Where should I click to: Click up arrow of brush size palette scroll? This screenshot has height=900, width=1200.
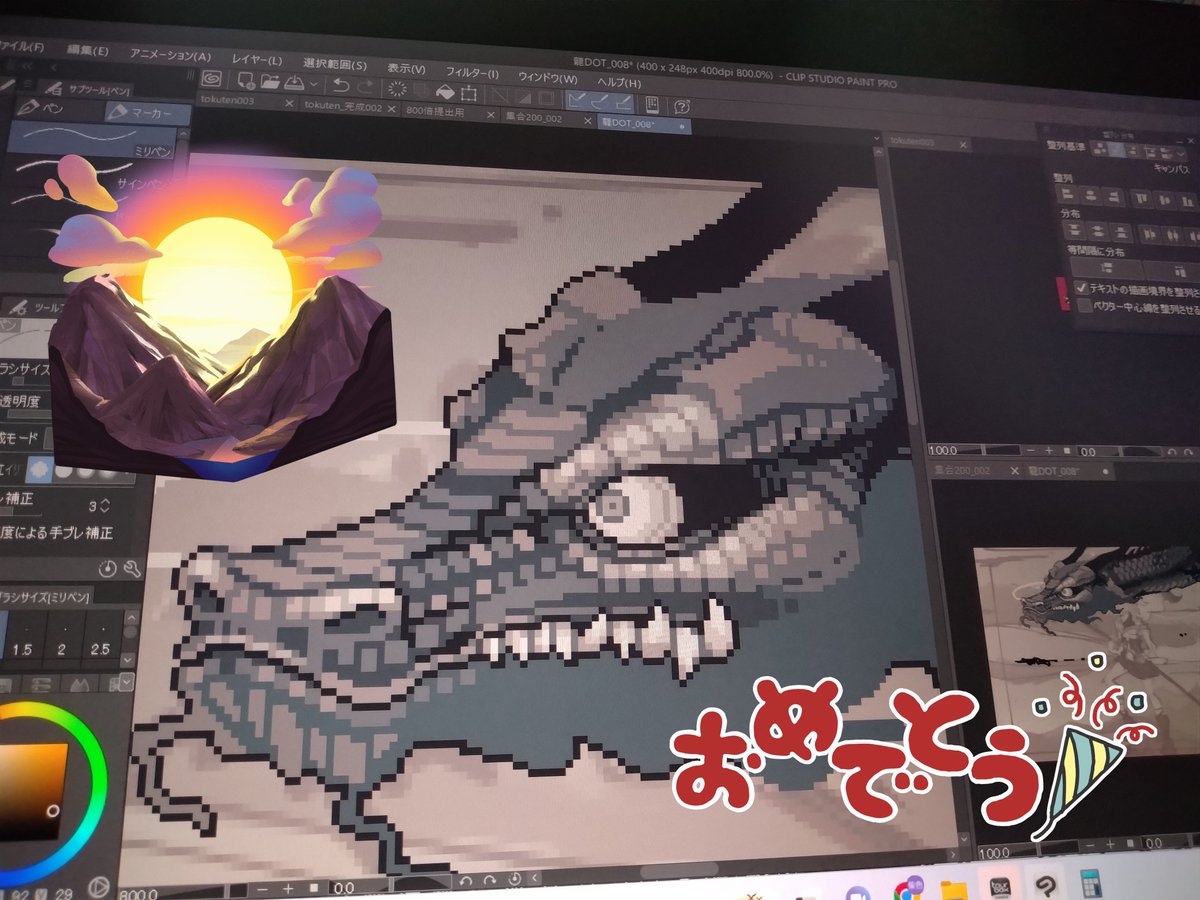pyautogui.click(x=131, y=618)
